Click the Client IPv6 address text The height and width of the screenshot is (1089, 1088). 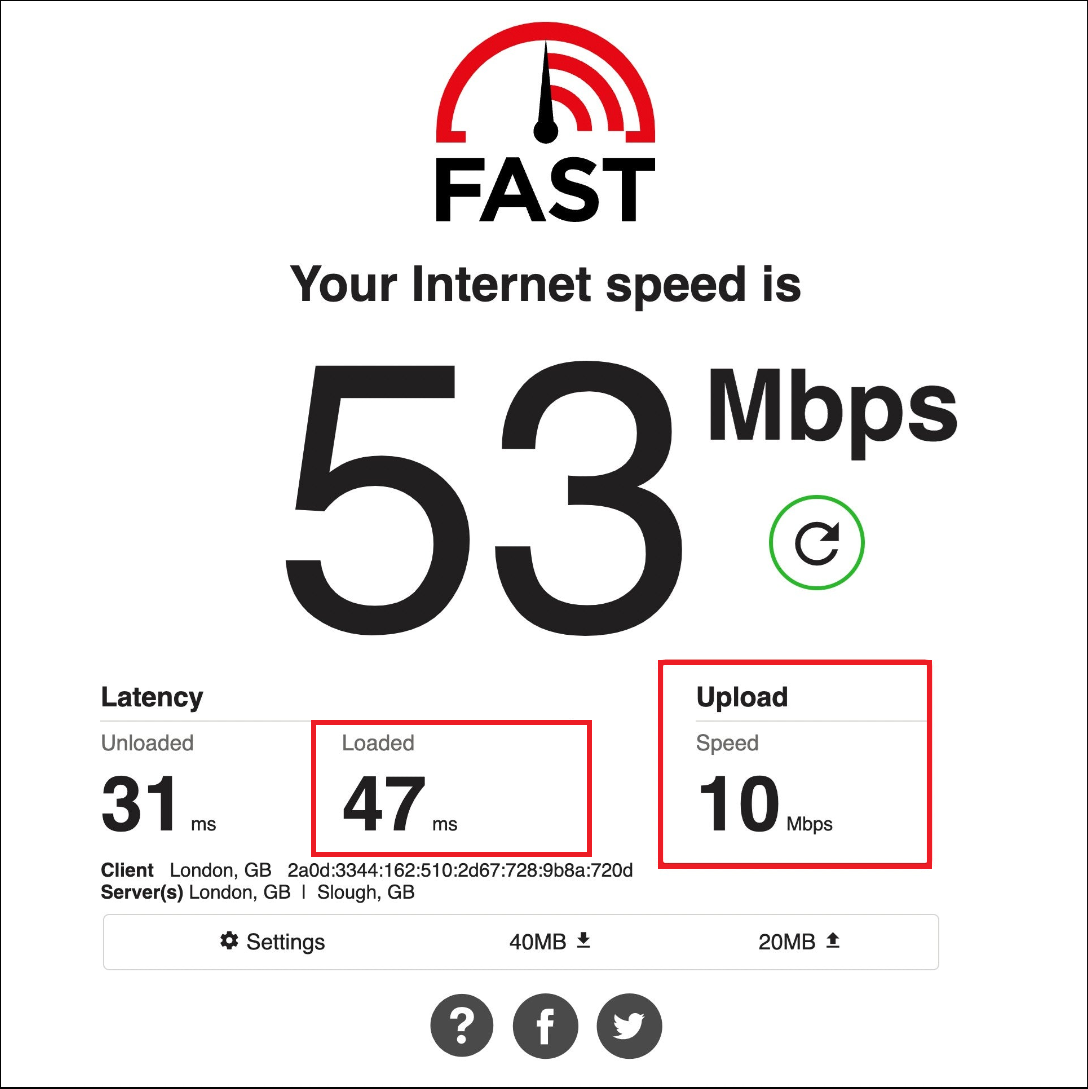click(460, 870)
